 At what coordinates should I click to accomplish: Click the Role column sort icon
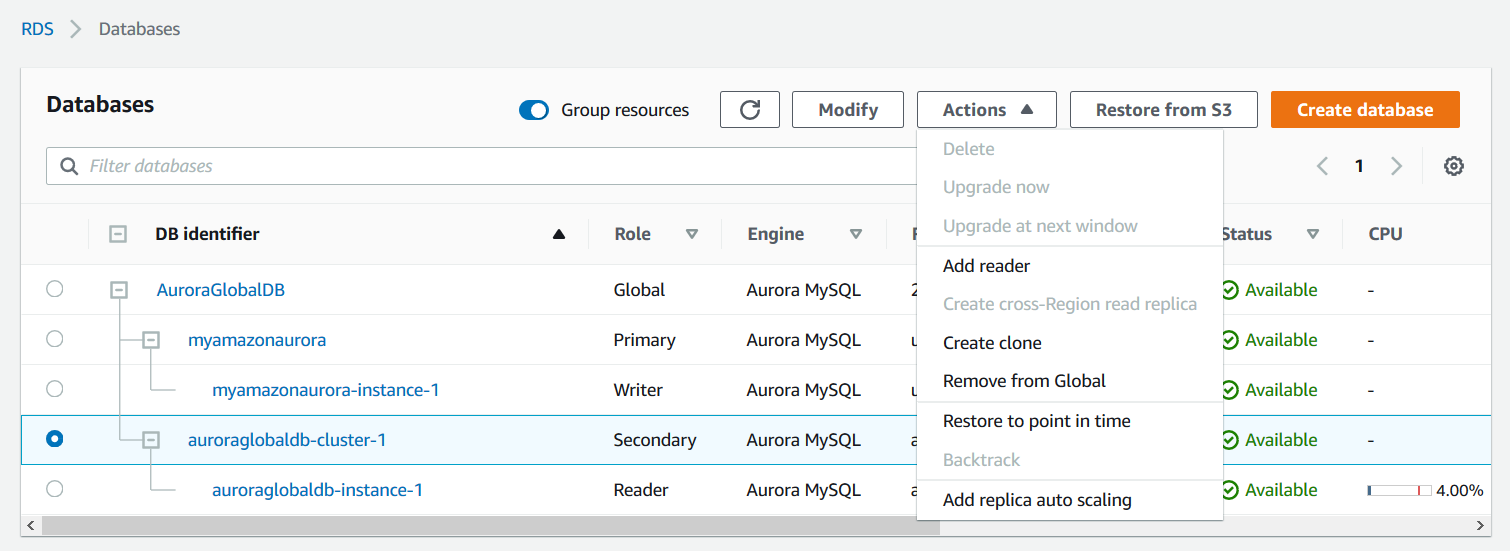[x=692, y=234]
